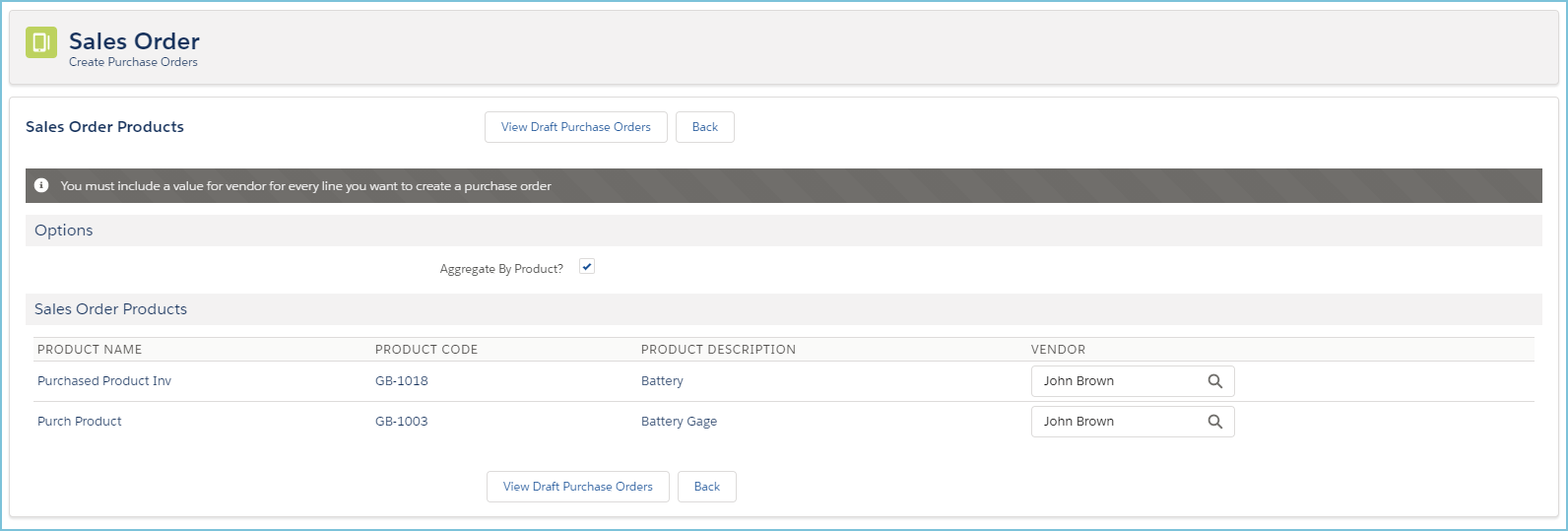Click top View Draft Purchase Orders button
This screenshot has width=1568, height=531.
575,127
